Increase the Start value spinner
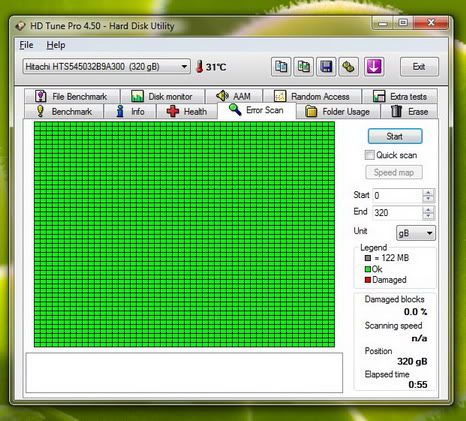The image size is (466, 421). 428,192
